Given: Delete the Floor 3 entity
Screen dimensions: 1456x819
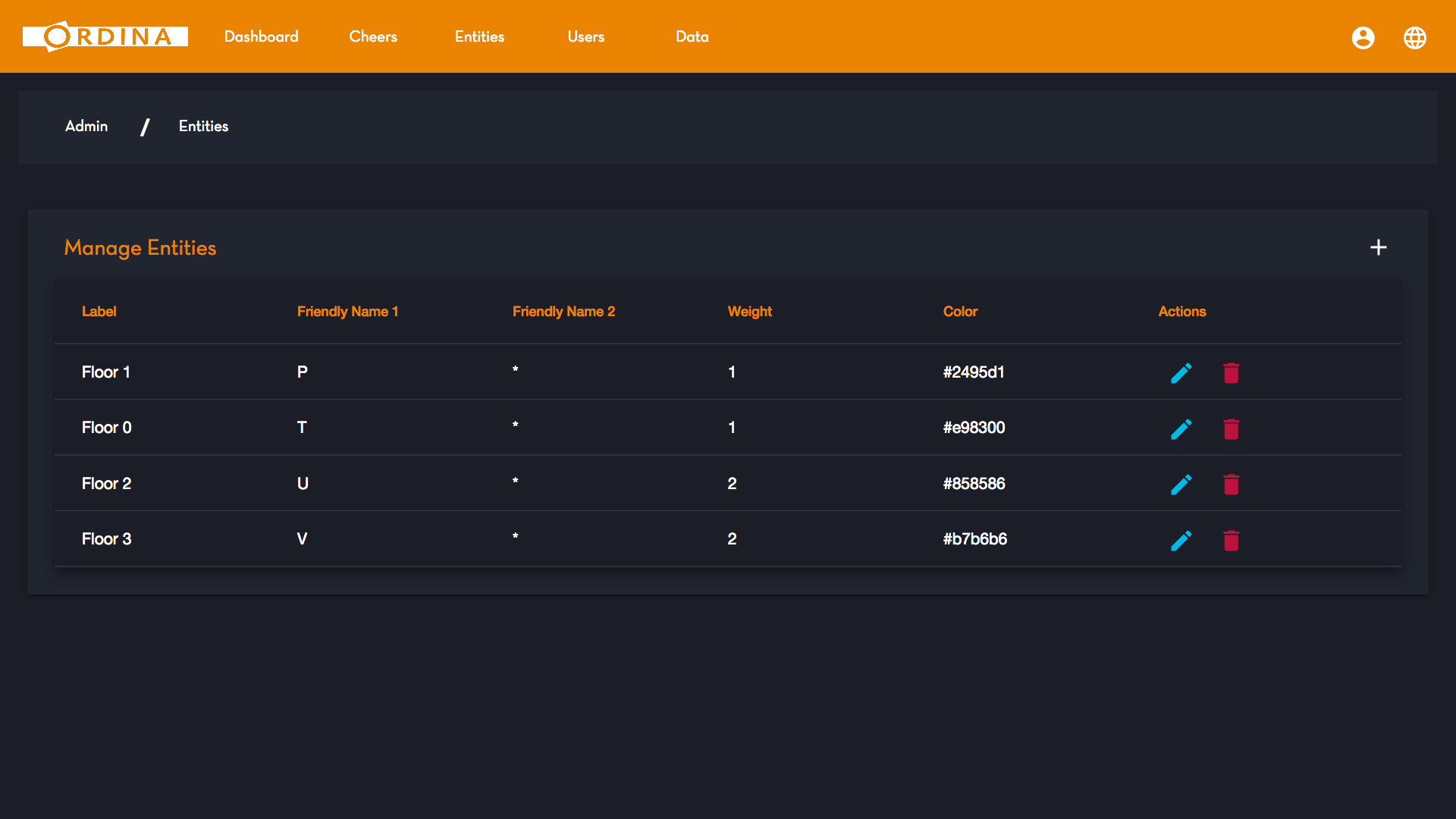Looking at the screenshot, I should pos(1231,541).
